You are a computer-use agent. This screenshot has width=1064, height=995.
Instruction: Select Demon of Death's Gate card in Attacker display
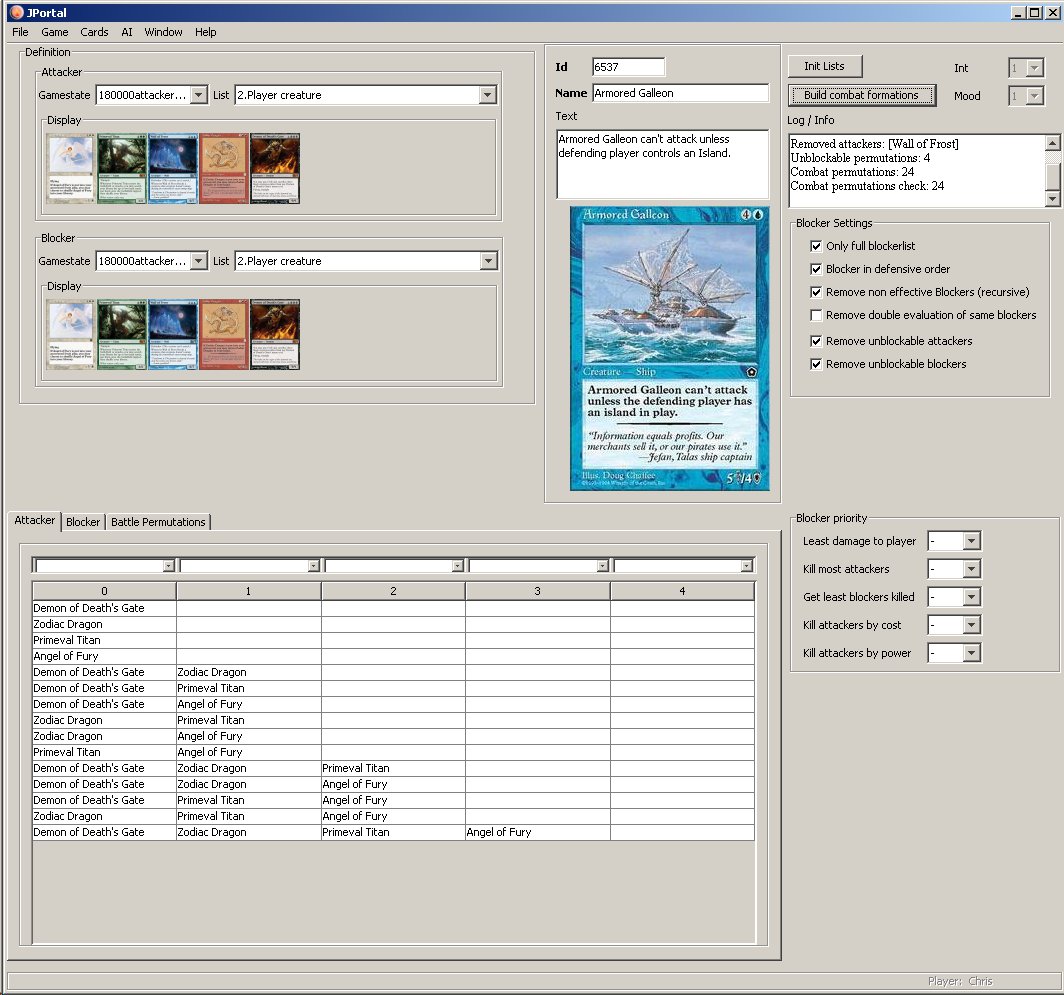point(275,168)
